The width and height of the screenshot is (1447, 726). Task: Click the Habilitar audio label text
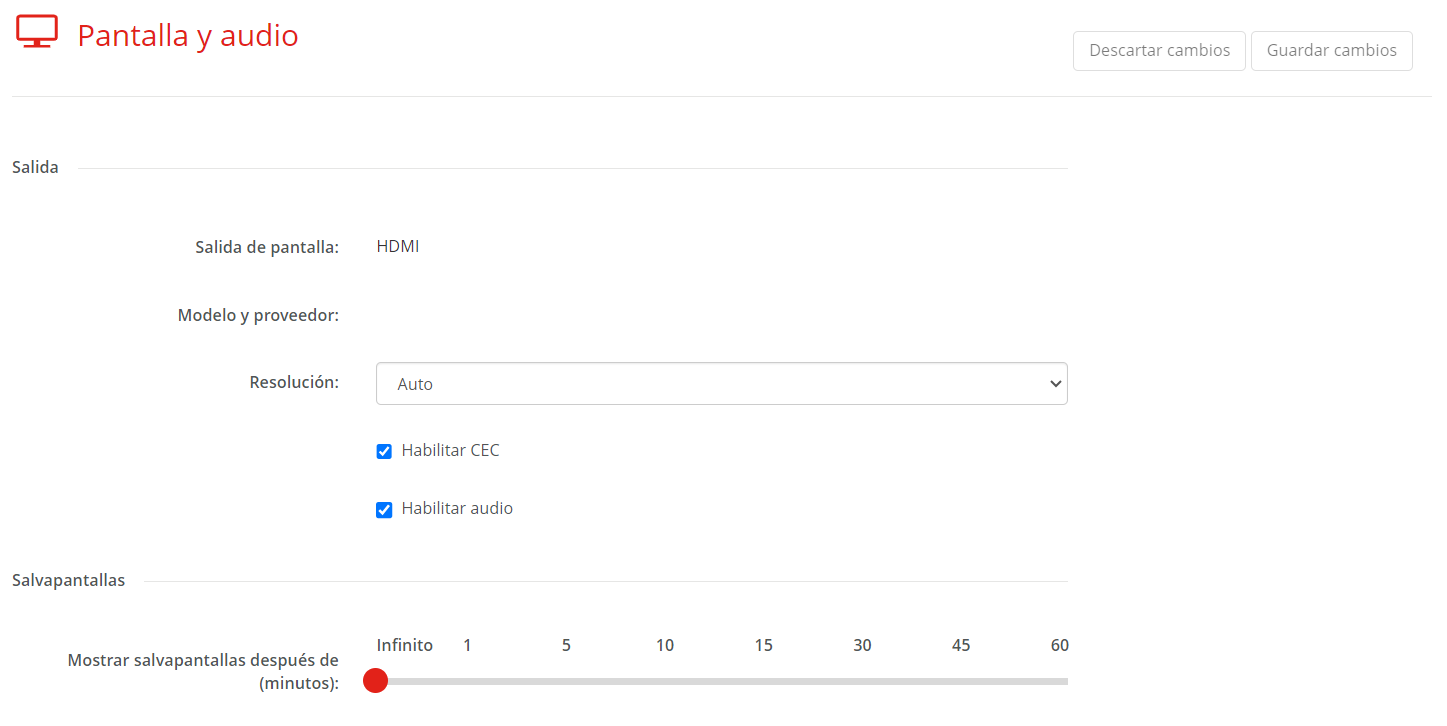[x=457, y=508]
